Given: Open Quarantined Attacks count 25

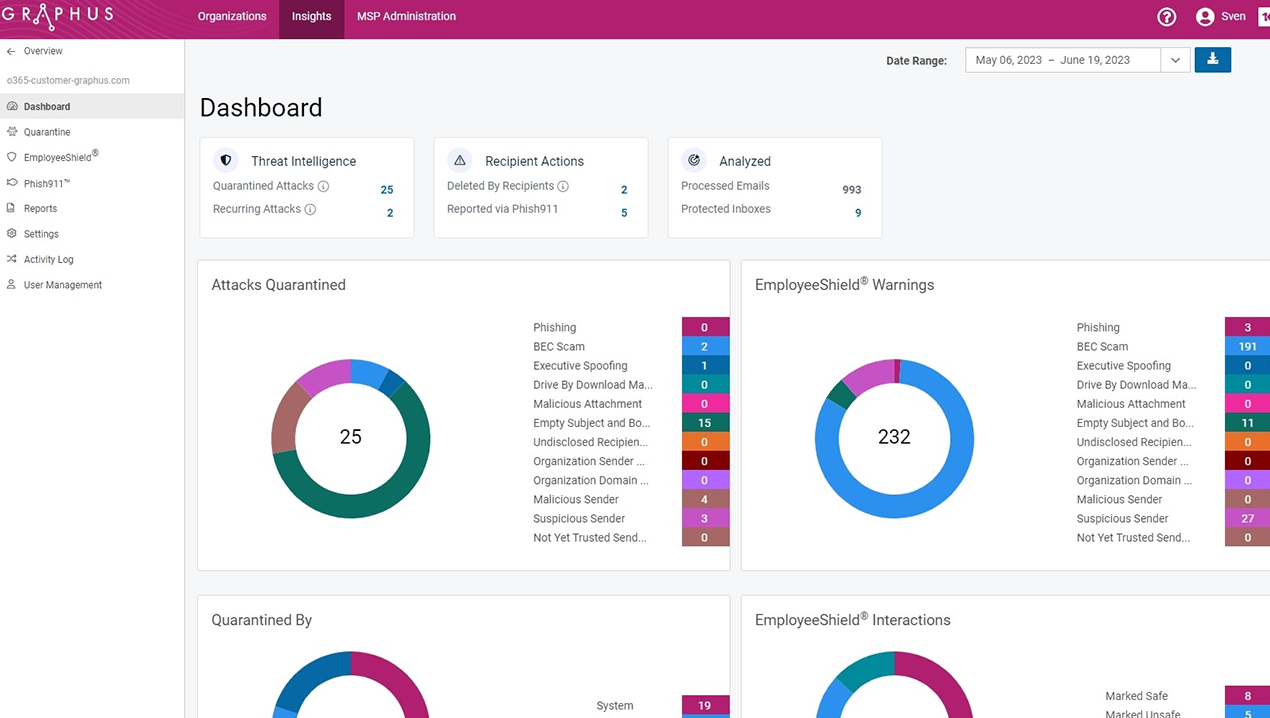Looking at the screenshot, I should 387,190.
